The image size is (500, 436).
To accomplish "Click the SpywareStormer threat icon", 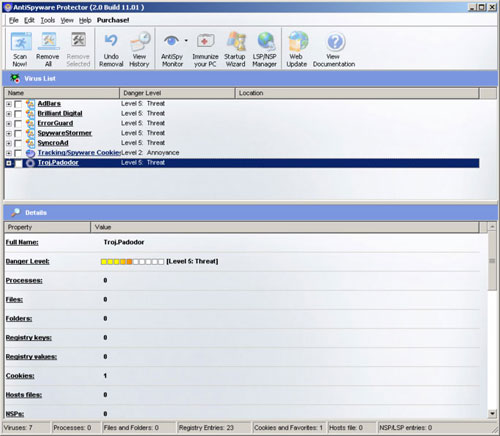I will (30, 133).
